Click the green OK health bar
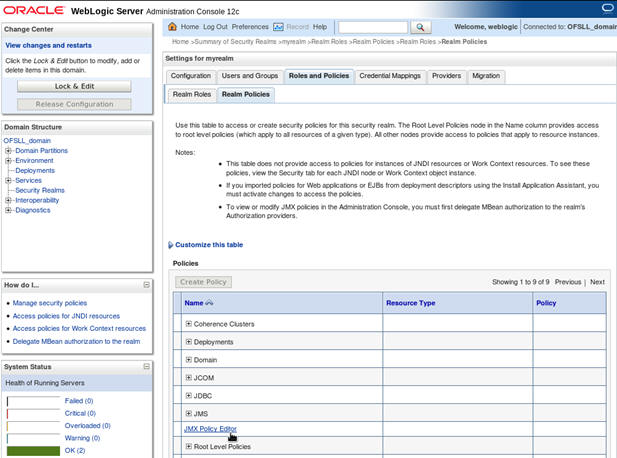This screenshot has width=617, height=458. [33, 451]
